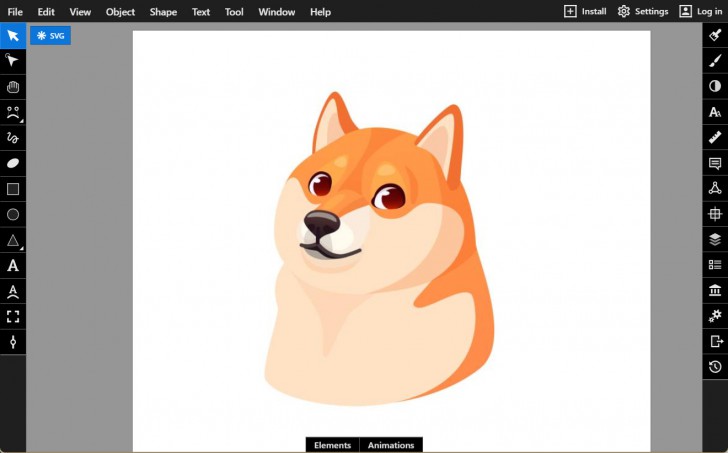Click the Log in button

(701, 11)
